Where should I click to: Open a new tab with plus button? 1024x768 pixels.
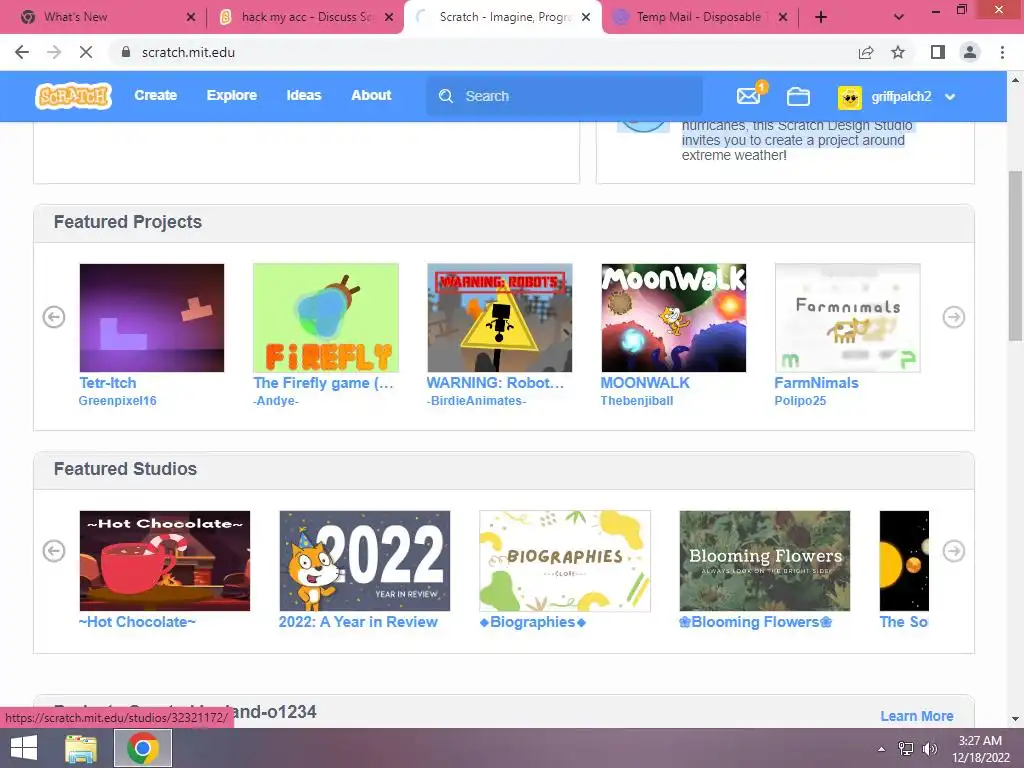click(x=821, y=17)
